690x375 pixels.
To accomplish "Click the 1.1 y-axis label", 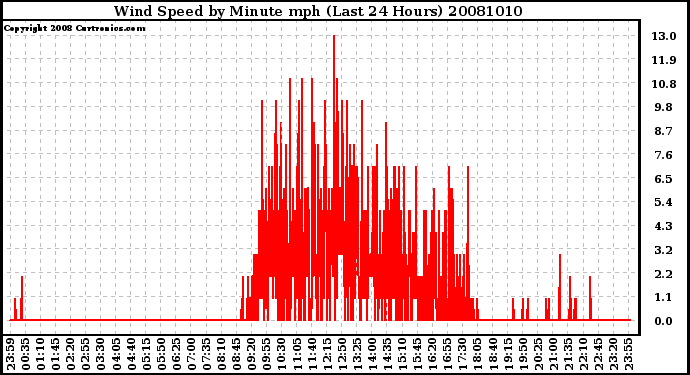I will (664, 297).
